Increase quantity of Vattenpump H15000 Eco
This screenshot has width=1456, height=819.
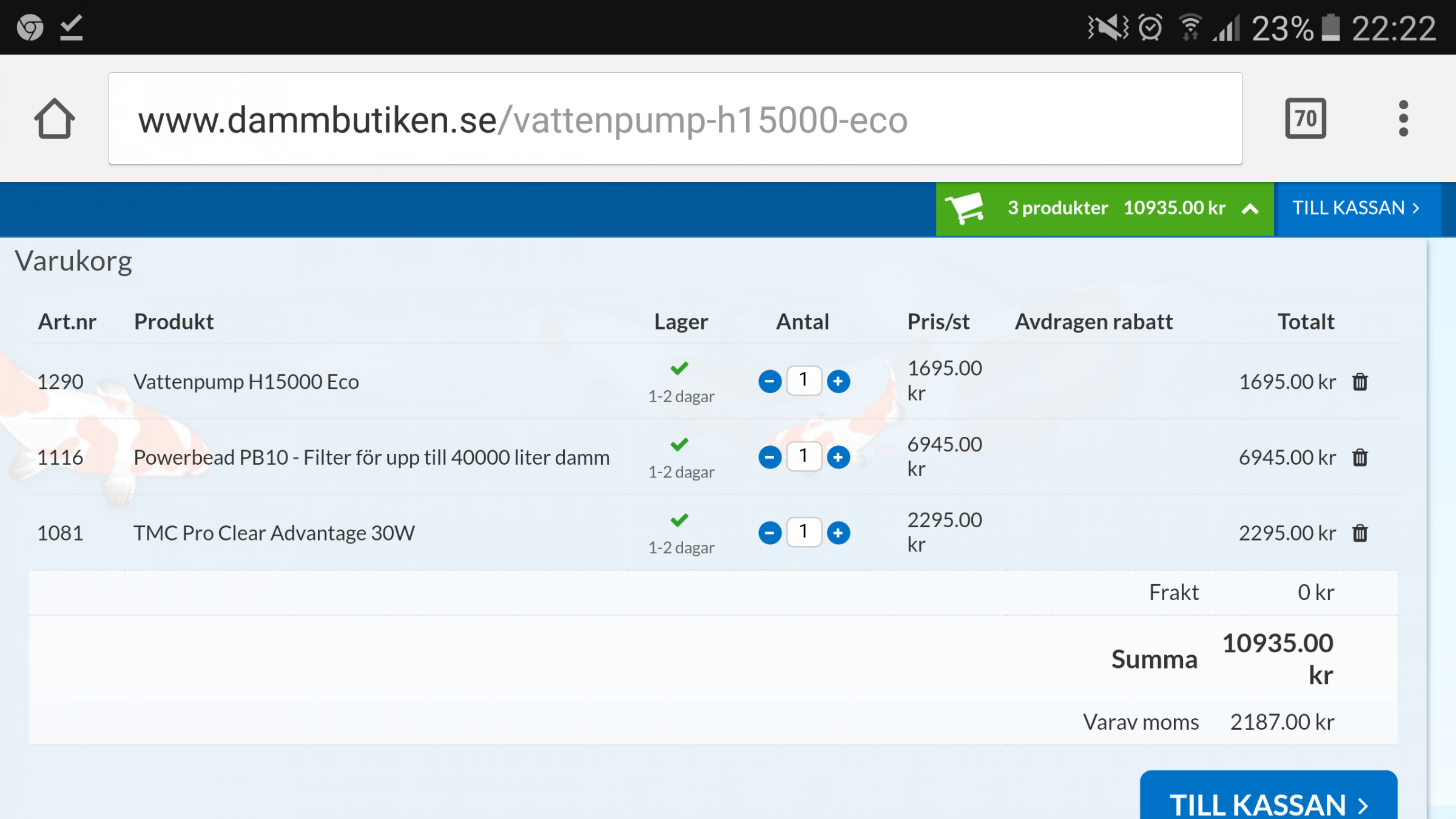(x=838, y=382)
